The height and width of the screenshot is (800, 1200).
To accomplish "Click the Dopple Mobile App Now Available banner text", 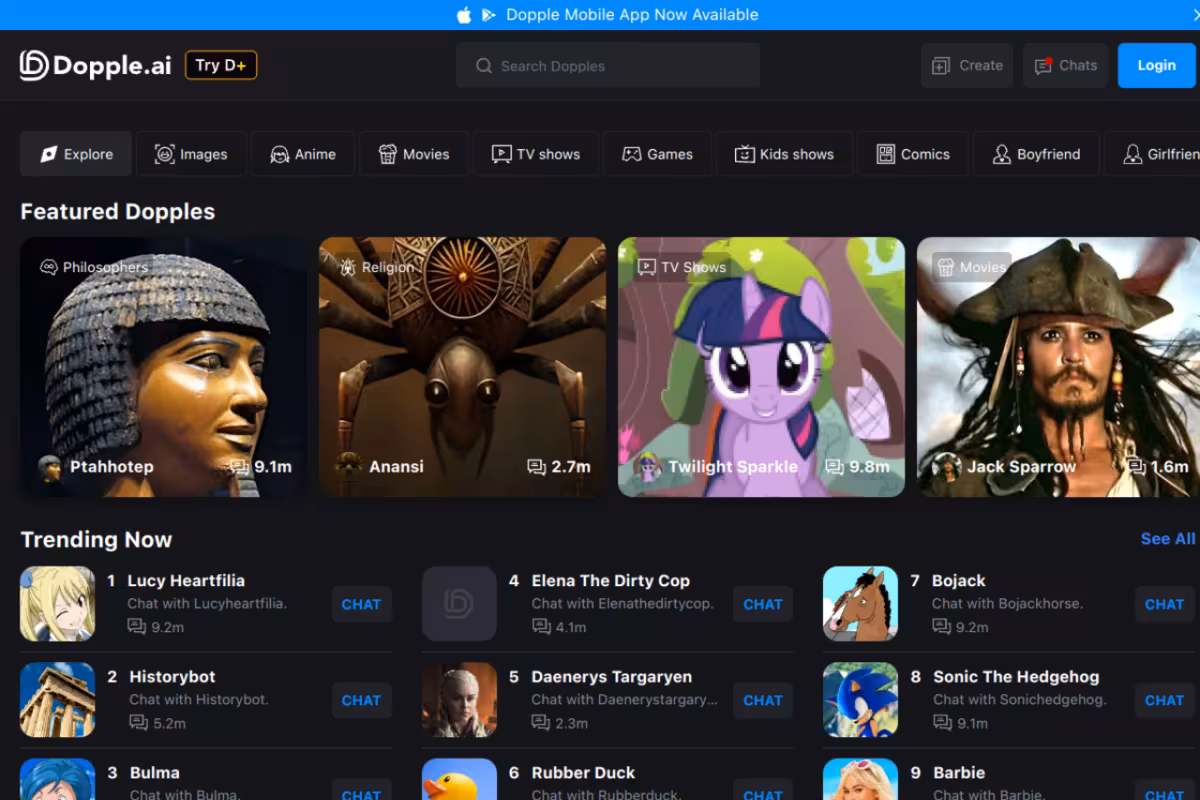I will (632, 15).
